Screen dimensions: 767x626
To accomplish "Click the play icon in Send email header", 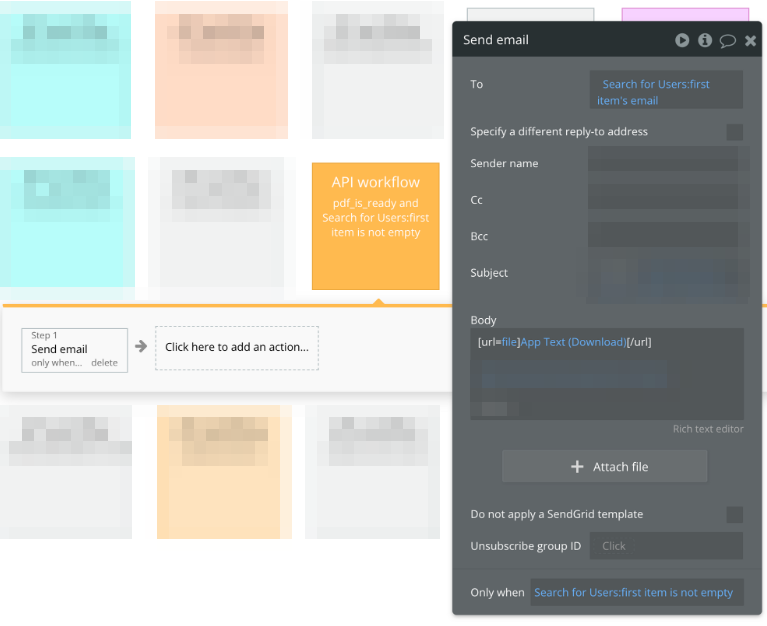I will [682, 40].
